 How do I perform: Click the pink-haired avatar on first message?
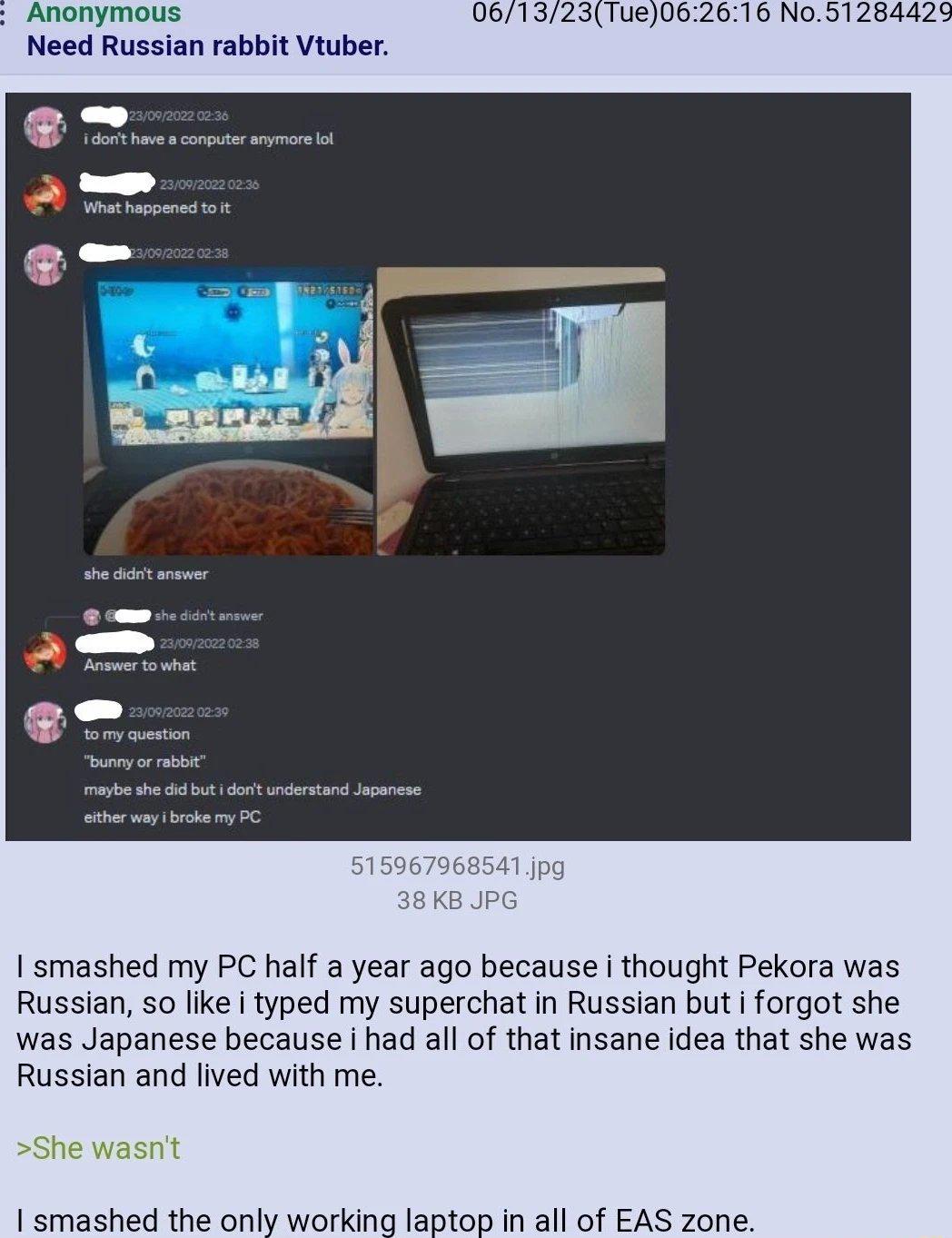pyautogui.click(x=45, y=127)
